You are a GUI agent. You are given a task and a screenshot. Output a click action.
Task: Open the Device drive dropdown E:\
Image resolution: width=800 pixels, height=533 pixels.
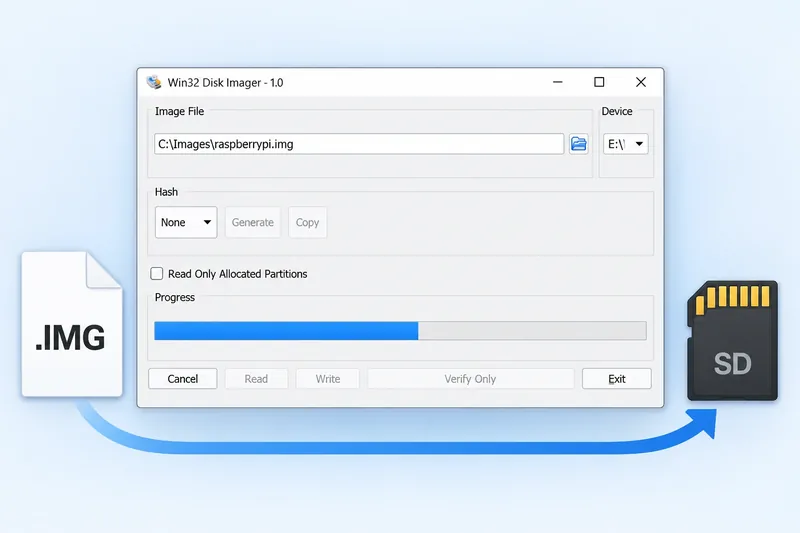[x=626, y=144]
